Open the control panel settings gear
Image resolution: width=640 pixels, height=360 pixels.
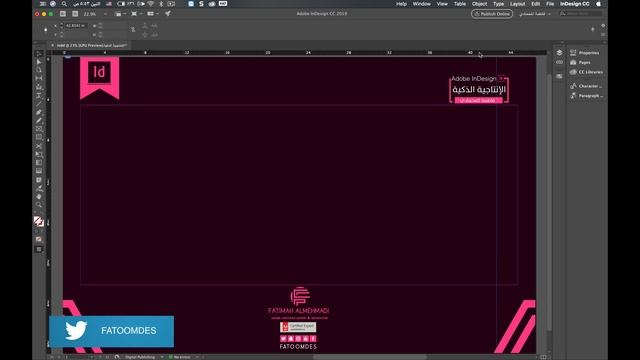click(x=603, y=26)
